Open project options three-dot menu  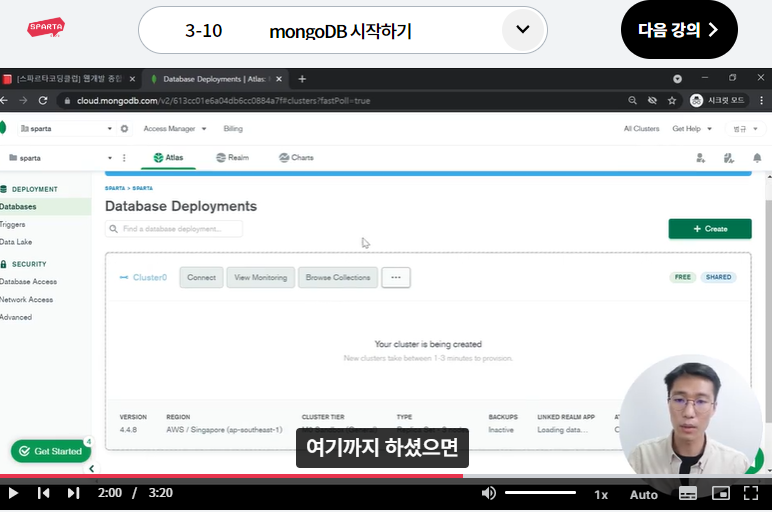[x=124, y=158]
